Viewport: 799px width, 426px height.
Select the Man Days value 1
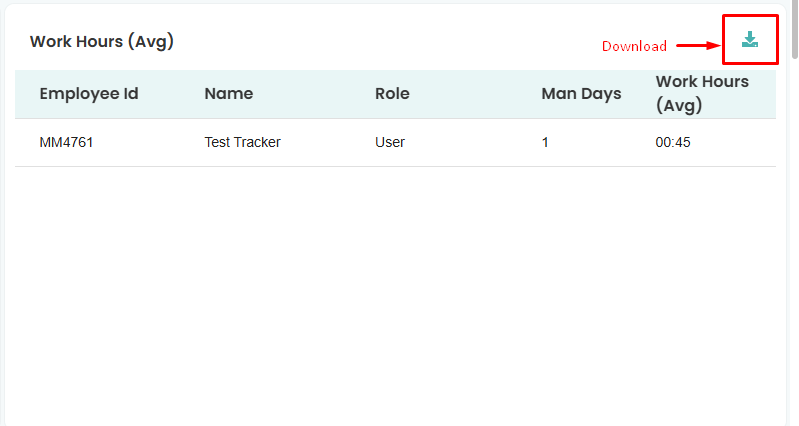pos(545,142)
